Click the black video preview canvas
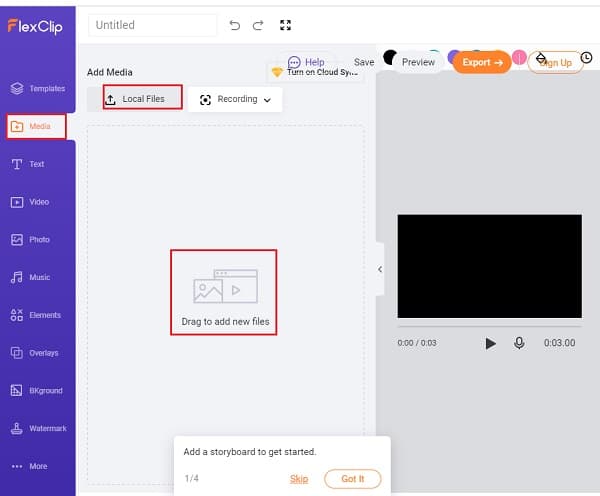 coord(489,266)
